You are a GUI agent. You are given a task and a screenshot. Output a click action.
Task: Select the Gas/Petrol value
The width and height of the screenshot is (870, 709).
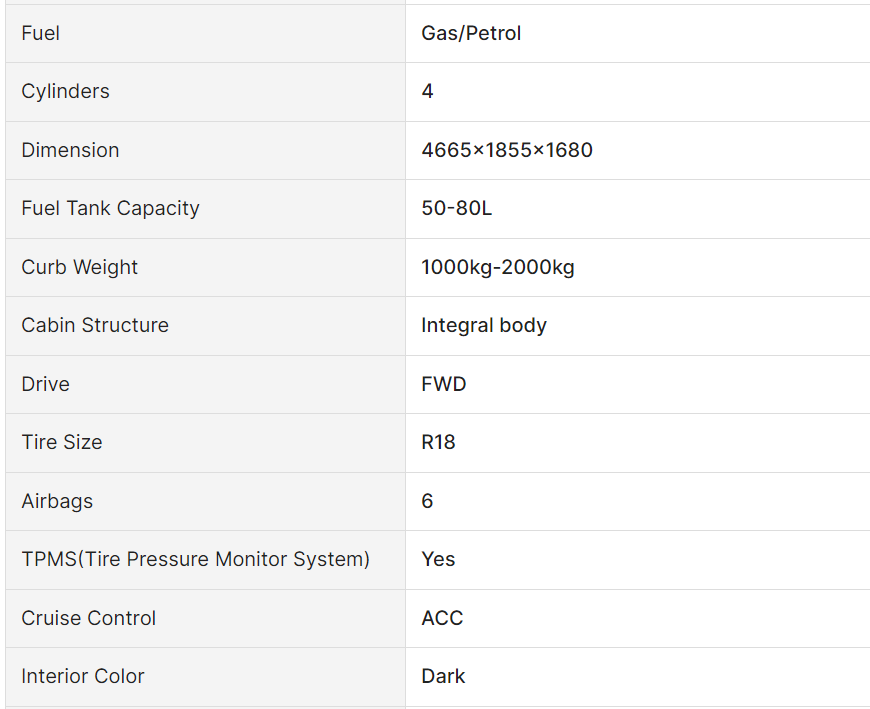(471, 34)
